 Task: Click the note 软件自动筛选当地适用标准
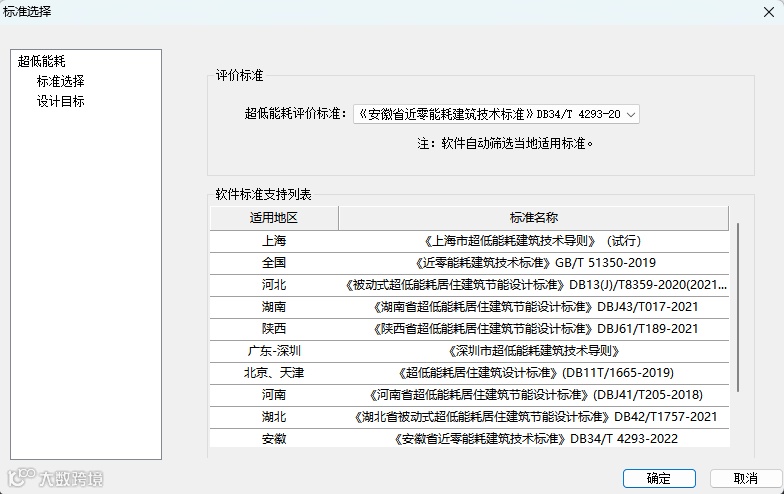coord(505,144)
